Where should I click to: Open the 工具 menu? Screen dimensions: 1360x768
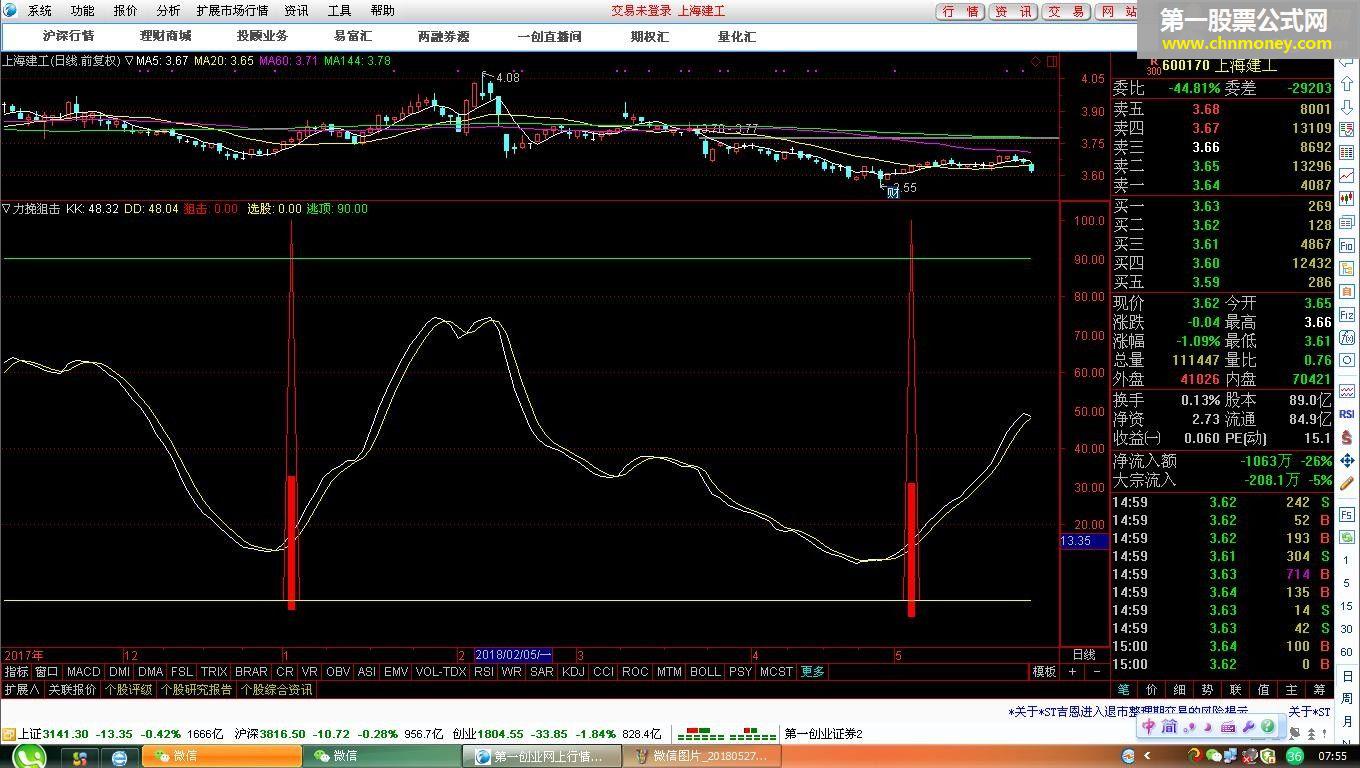[x=339, y=11]
